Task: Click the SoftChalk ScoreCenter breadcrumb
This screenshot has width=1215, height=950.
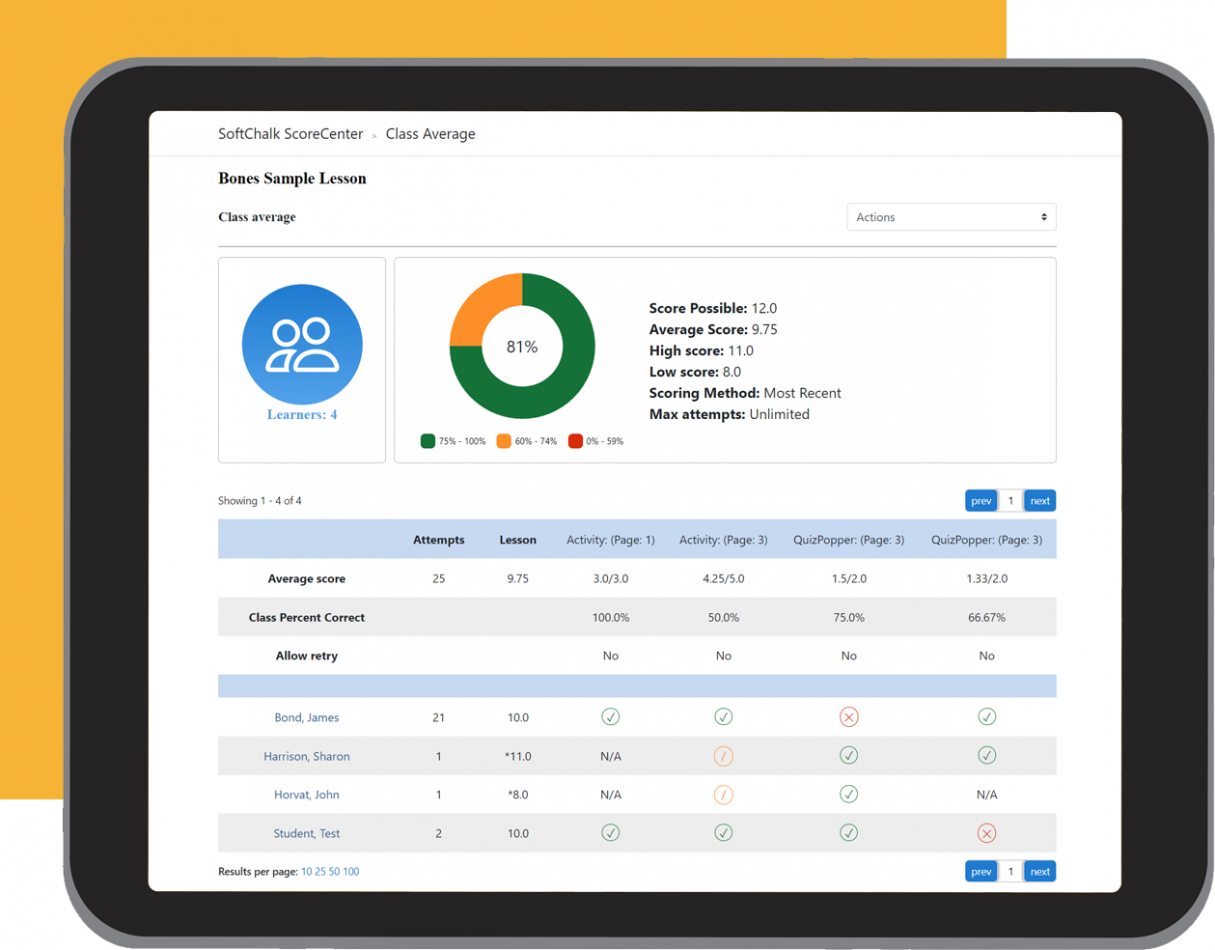Action: (x=290, y=133)
